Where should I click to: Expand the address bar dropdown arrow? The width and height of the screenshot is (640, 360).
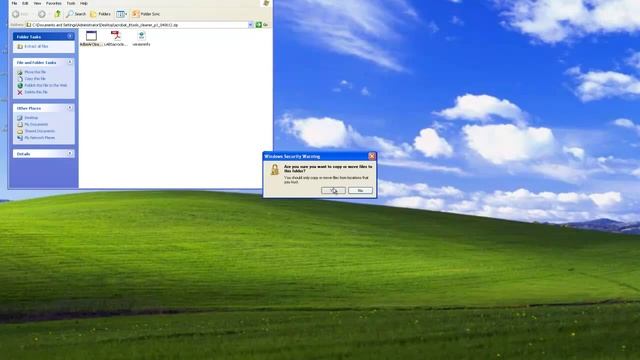(x=250, y=25)
